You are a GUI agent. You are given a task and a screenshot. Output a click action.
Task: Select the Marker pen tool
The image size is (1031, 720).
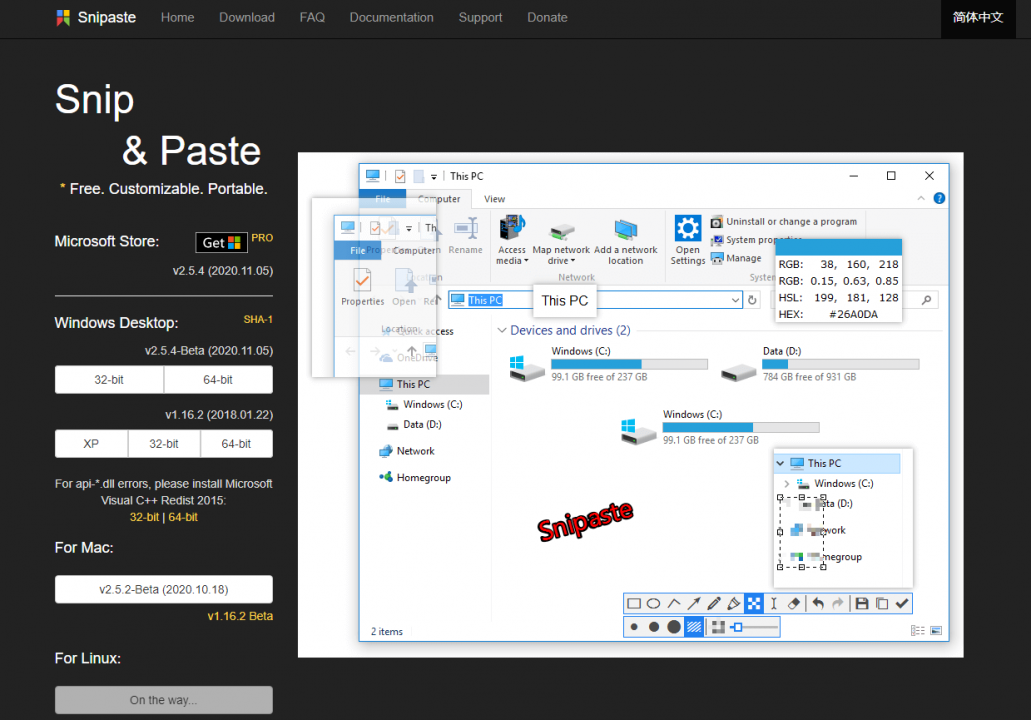[734, 604]
